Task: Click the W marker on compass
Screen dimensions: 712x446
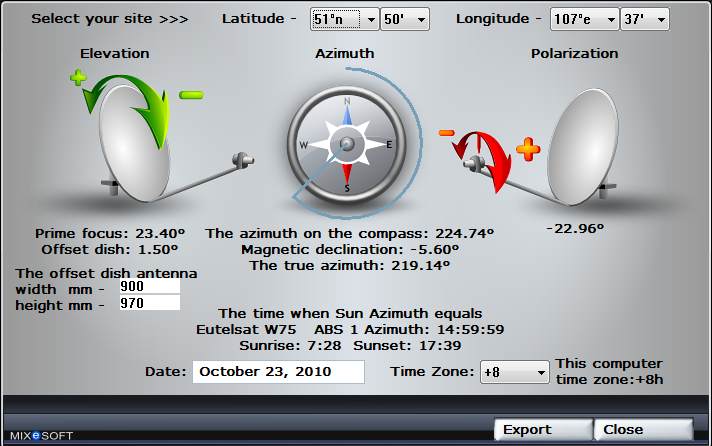Action: [x=303, y=145]
